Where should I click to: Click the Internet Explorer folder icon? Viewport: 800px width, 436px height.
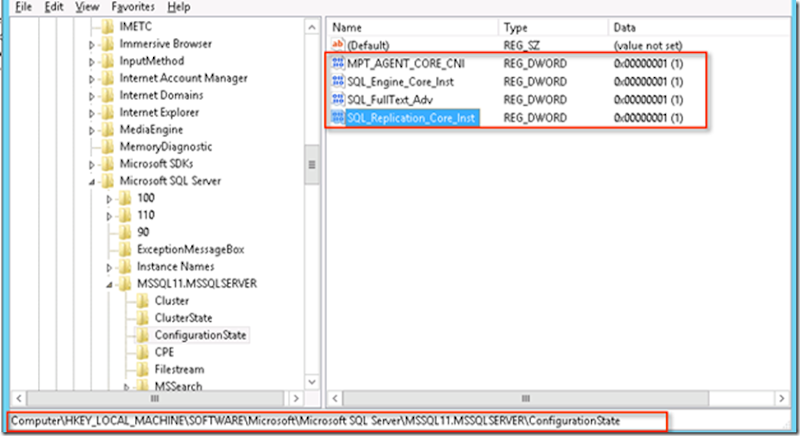point(107,113)
